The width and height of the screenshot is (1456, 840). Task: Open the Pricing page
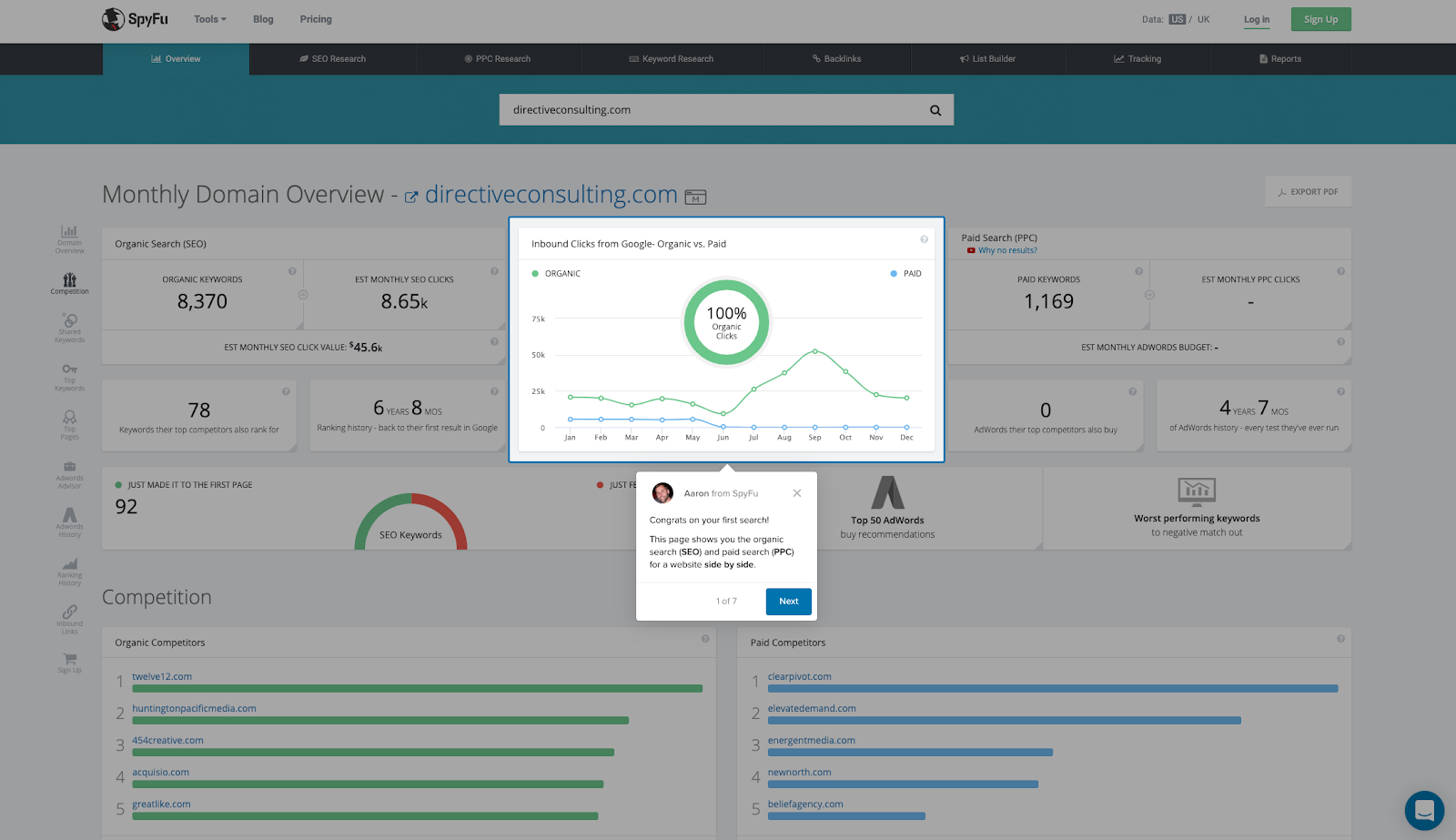[x=316, y=19]
